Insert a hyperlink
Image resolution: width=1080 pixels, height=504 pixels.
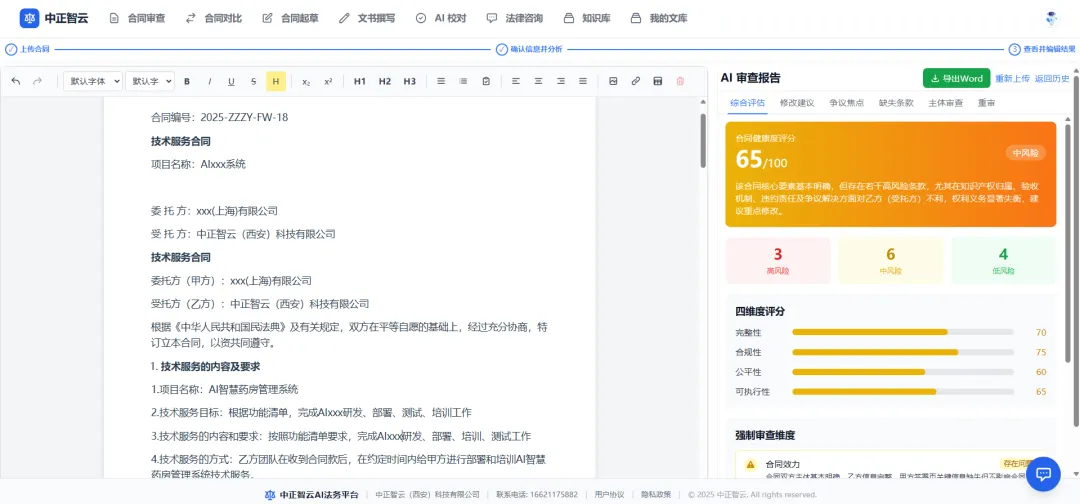(x=636, y=81)
